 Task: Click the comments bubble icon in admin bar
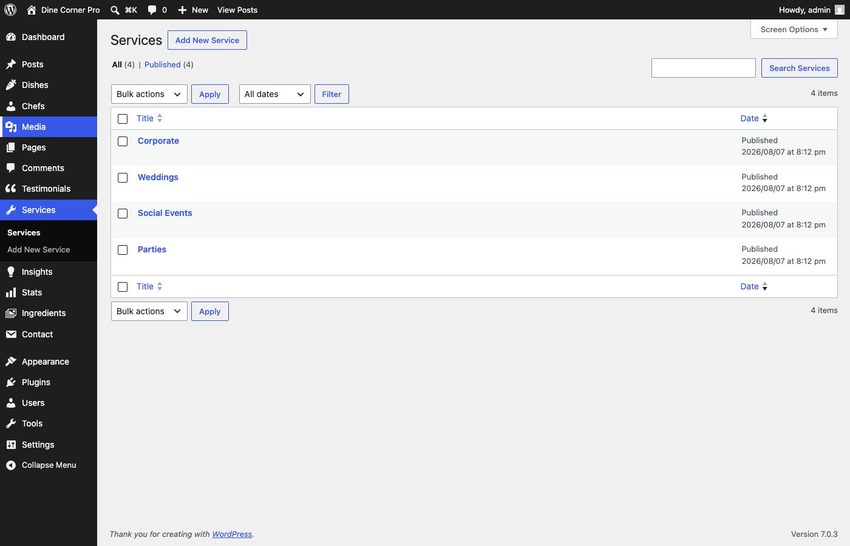pyautogui.click(x=152, y=10)
